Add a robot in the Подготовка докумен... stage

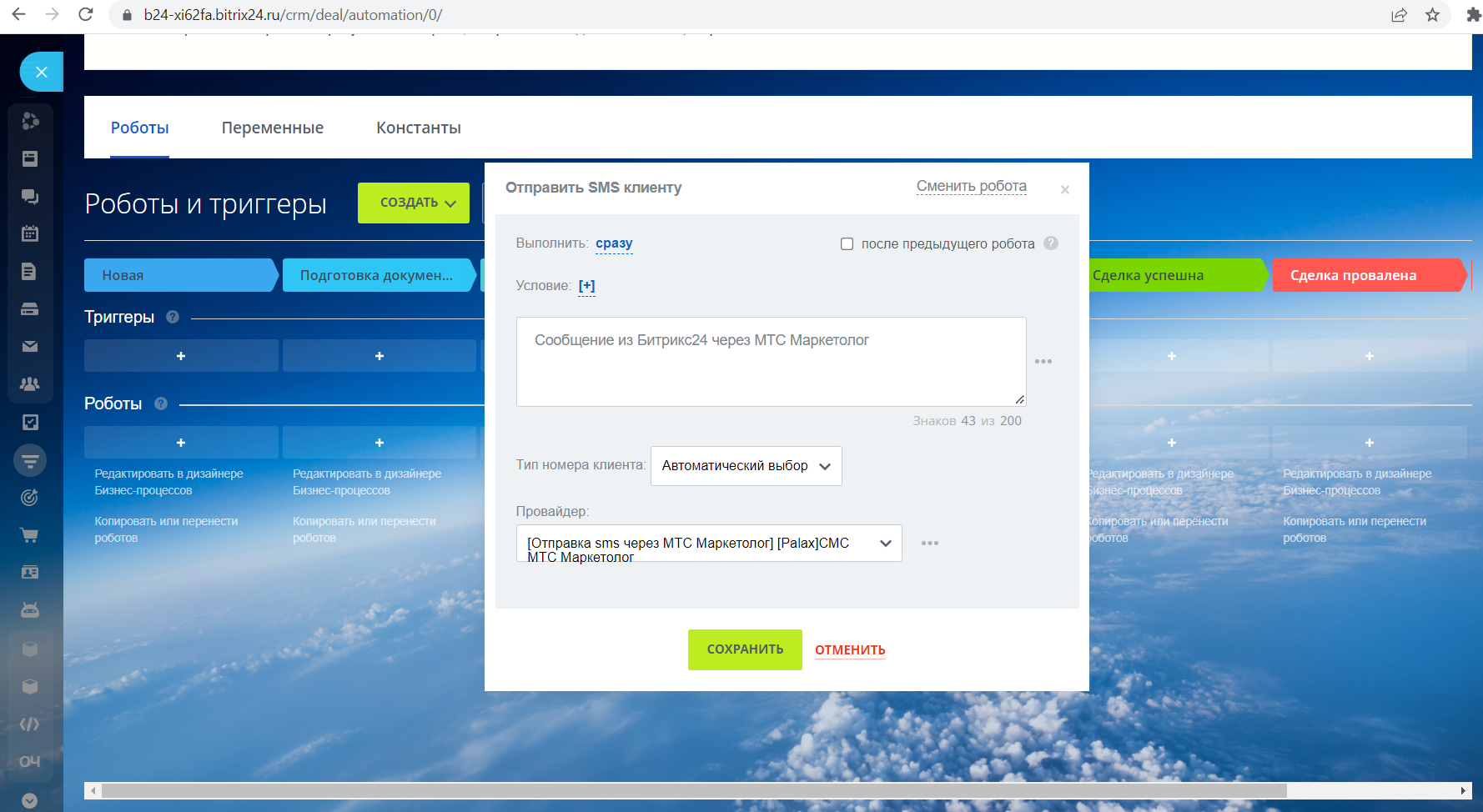380,443
